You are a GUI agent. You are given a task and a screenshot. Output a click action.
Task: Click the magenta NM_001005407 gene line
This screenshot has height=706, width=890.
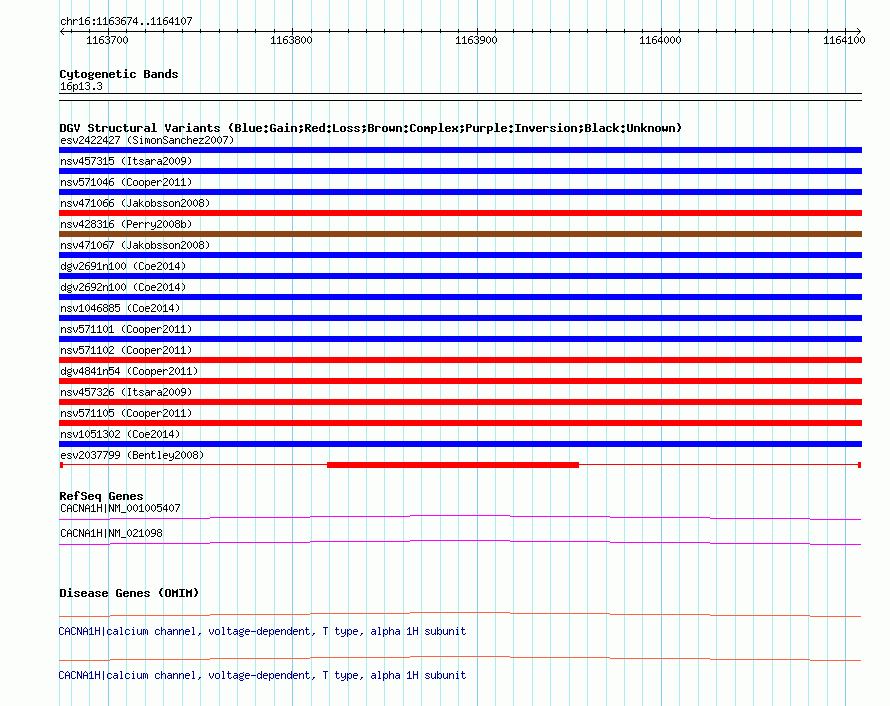[x=460, y=517]
